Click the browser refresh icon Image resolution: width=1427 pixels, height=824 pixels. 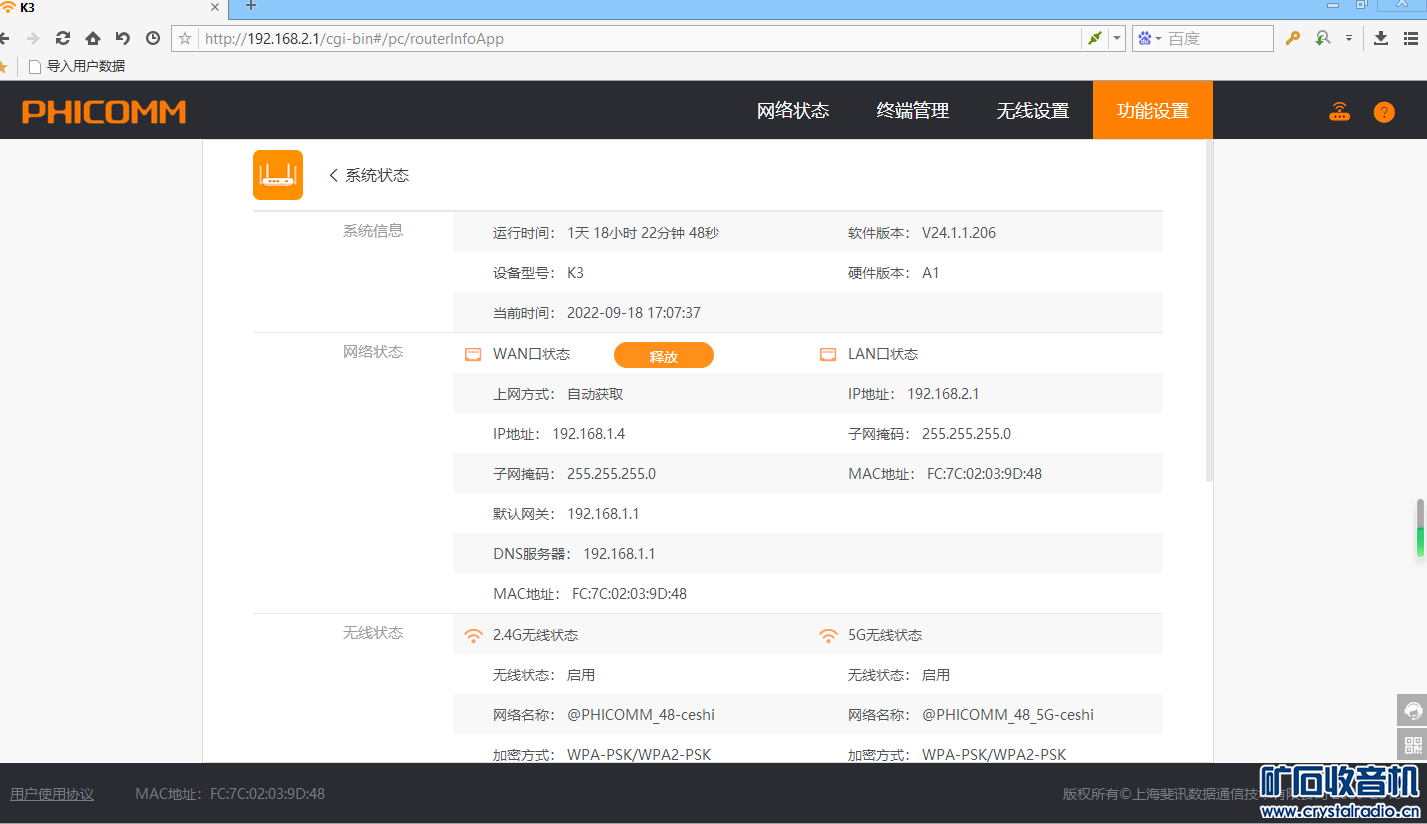click(63, 38)
